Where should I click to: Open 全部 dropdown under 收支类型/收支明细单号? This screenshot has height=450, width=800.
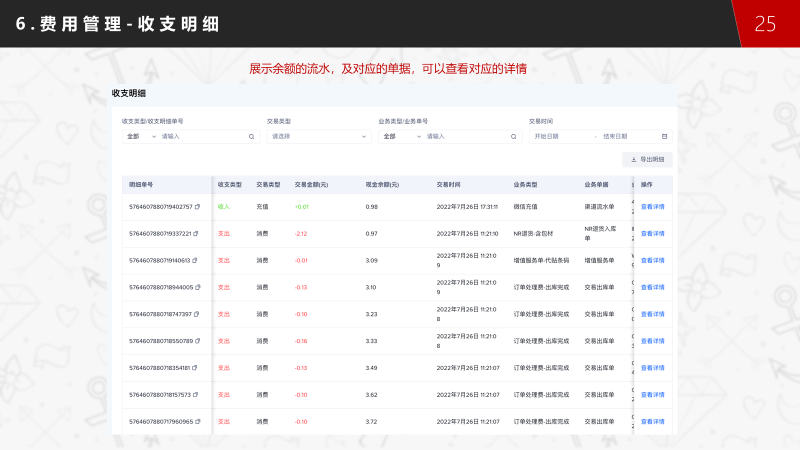pyautogui.click(x=140, y=136)
